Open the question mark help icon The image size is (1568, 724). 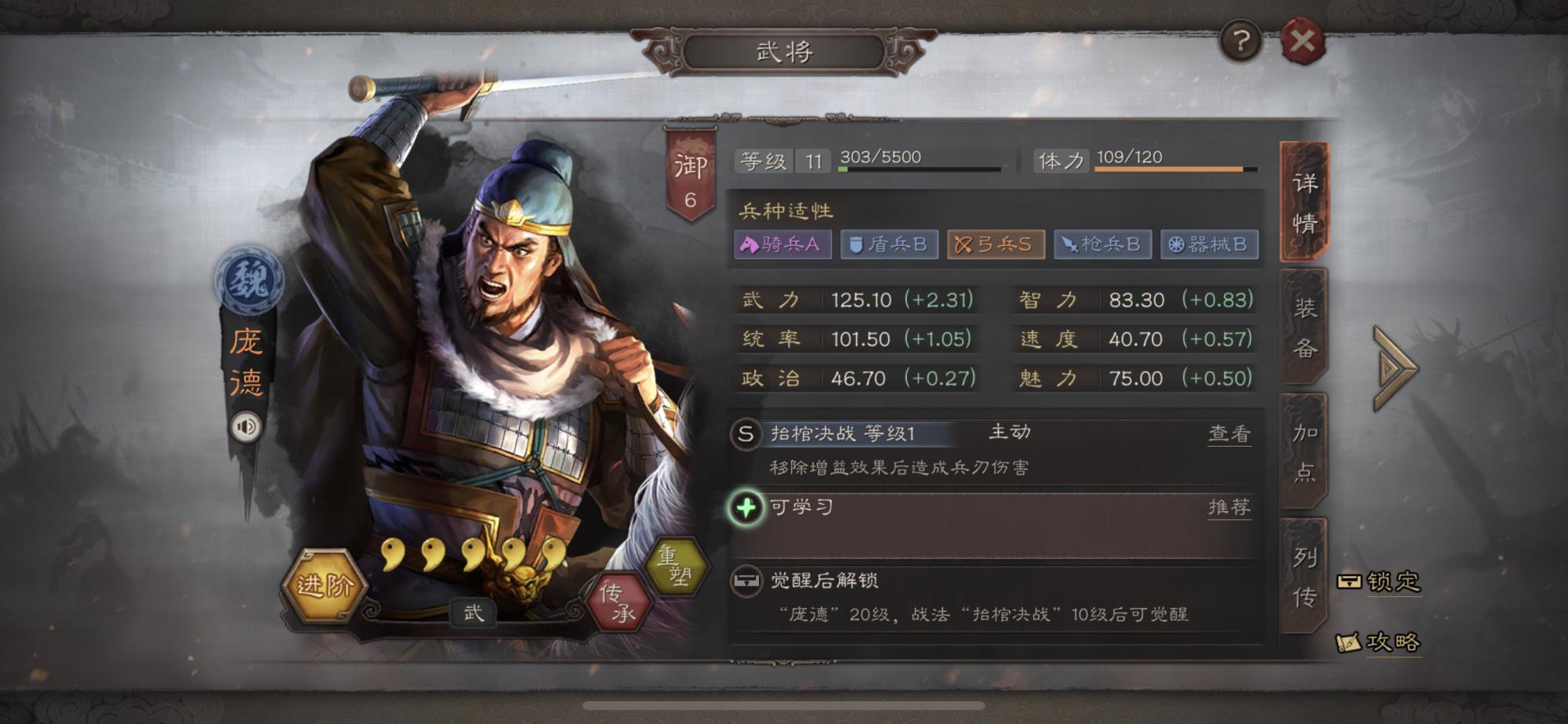[x=1240, y=41]
